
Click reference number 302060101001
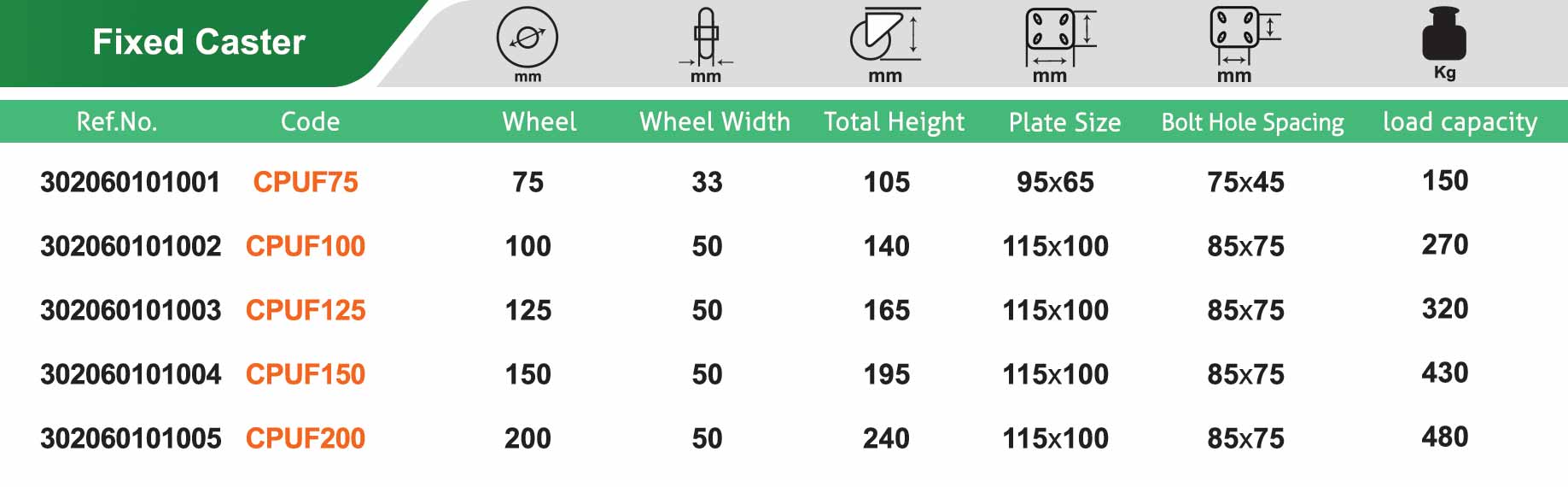pyautogui.click(x=130, y=182)
